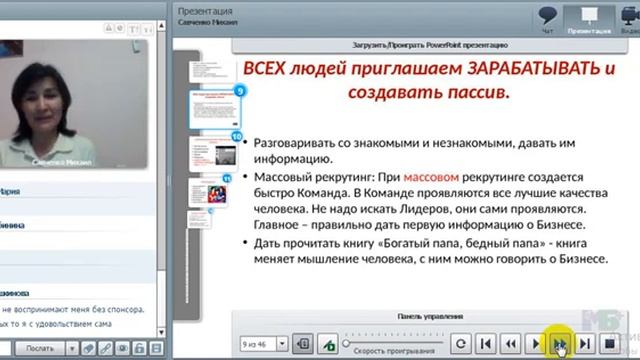Click the fast forward double-arrow button
Screen dimensions: 640x360
click(560, 344)
